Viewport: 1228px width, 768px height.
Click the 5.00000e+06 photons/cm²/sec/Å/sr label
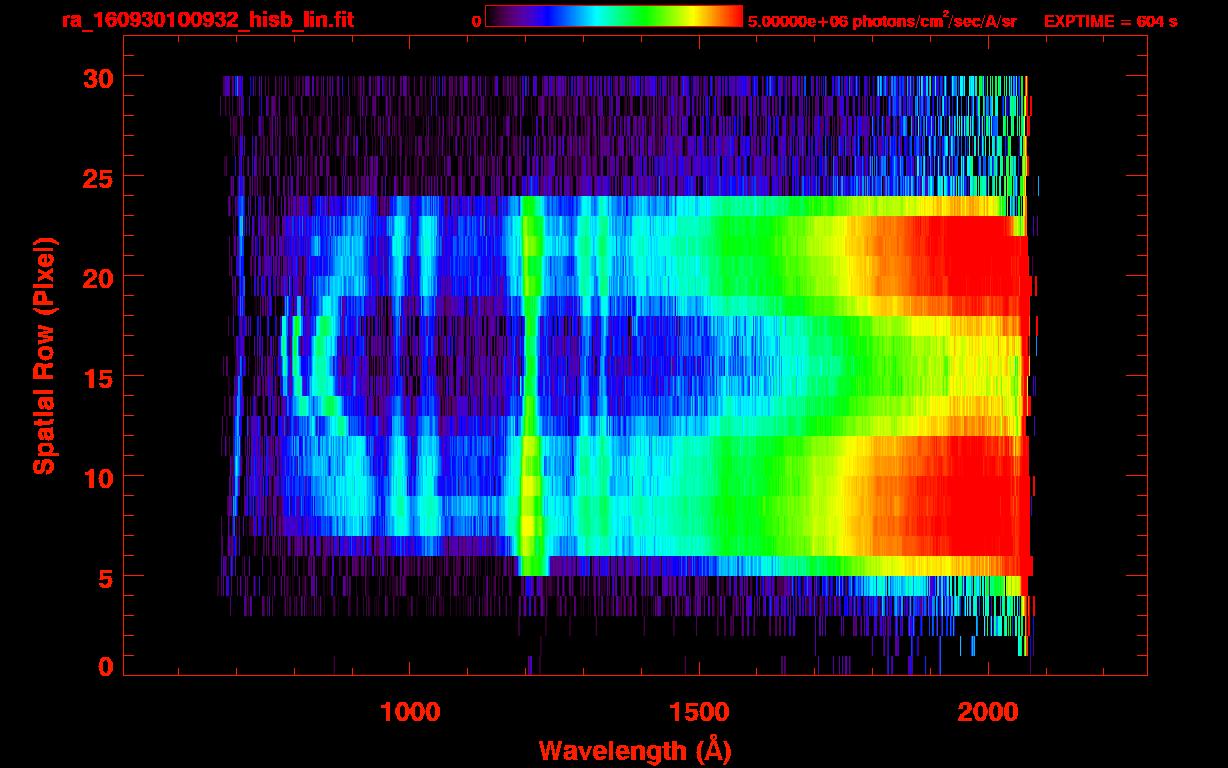coord(882,20)
